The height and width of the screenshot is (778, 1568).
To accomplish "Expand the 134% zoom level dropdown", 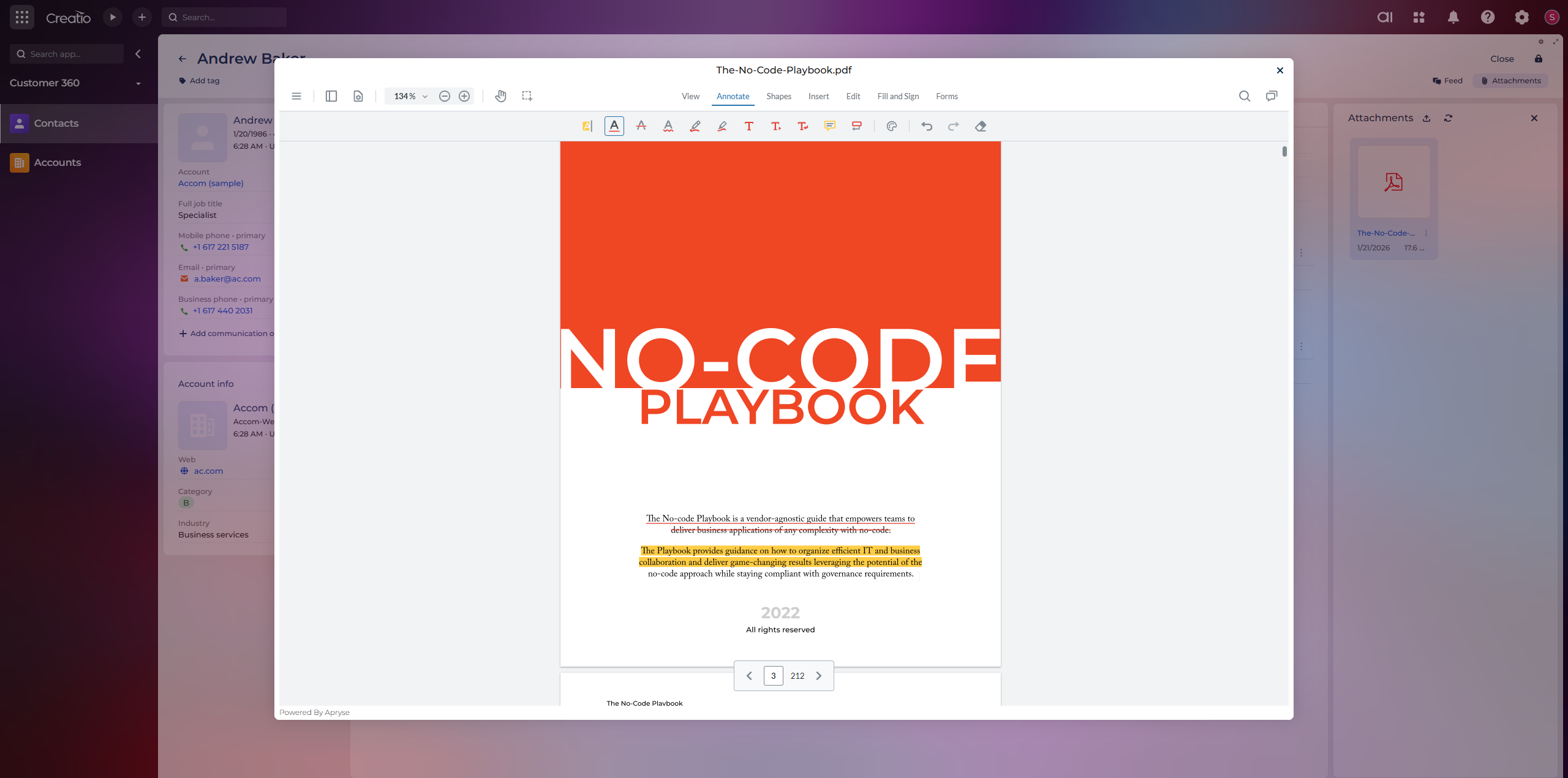I will (425, 96).
